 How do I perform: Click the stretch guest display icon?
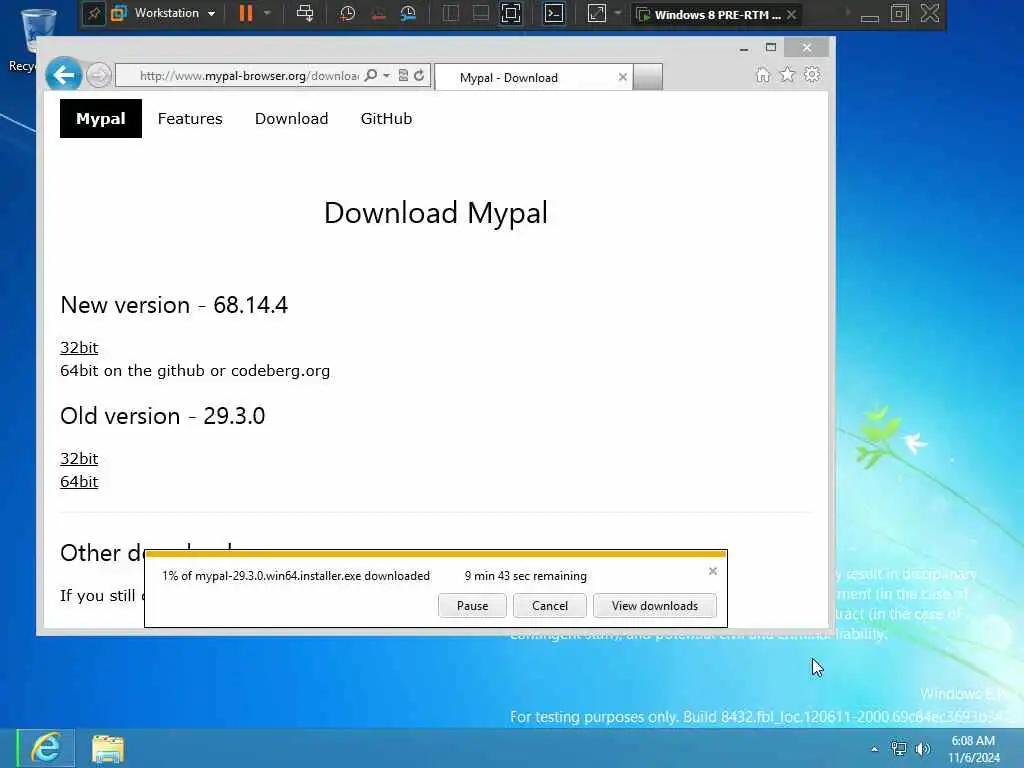point(597,14)
